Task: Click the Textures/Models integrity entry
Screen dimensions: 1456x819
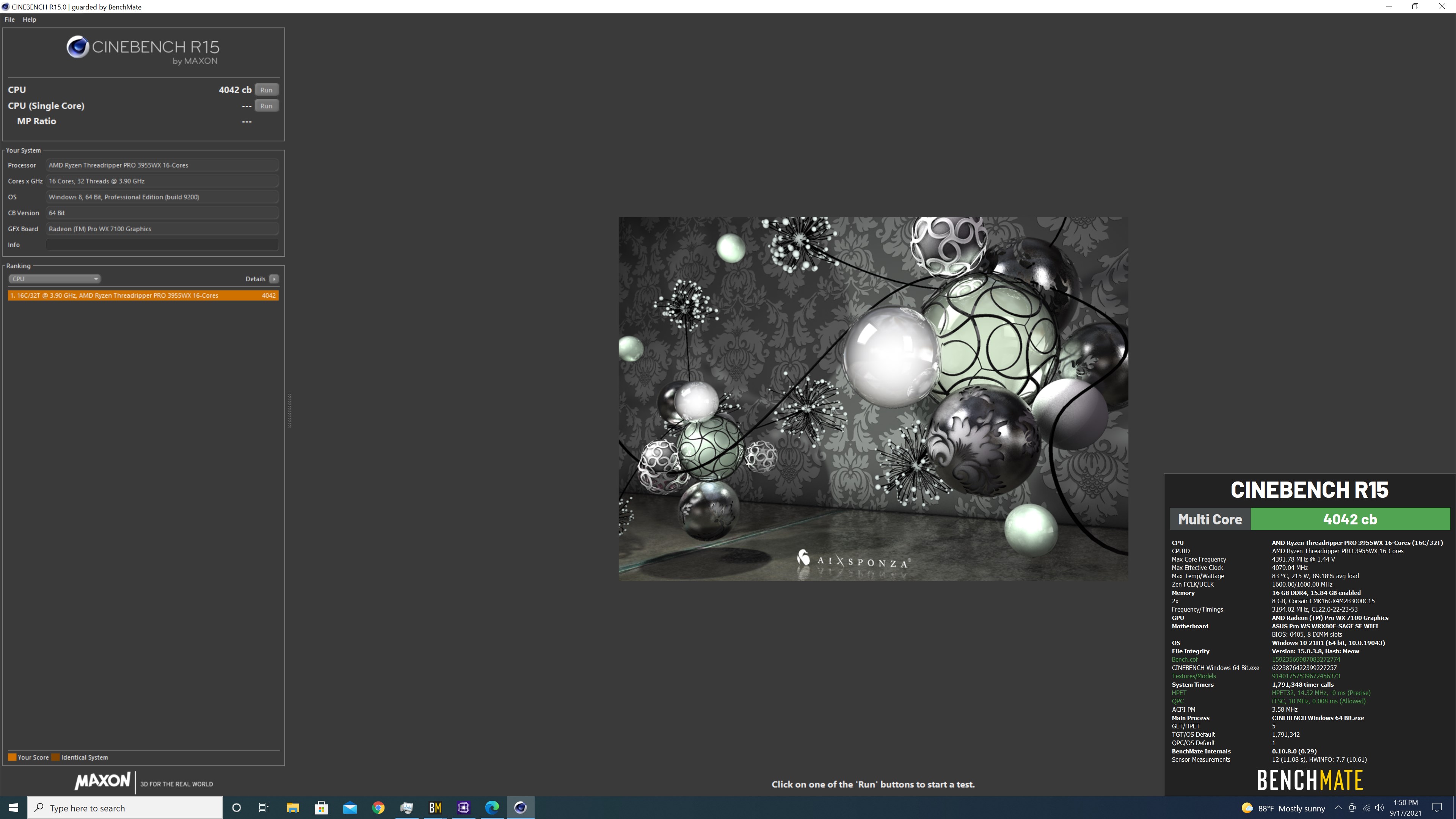Action: 1194,676
